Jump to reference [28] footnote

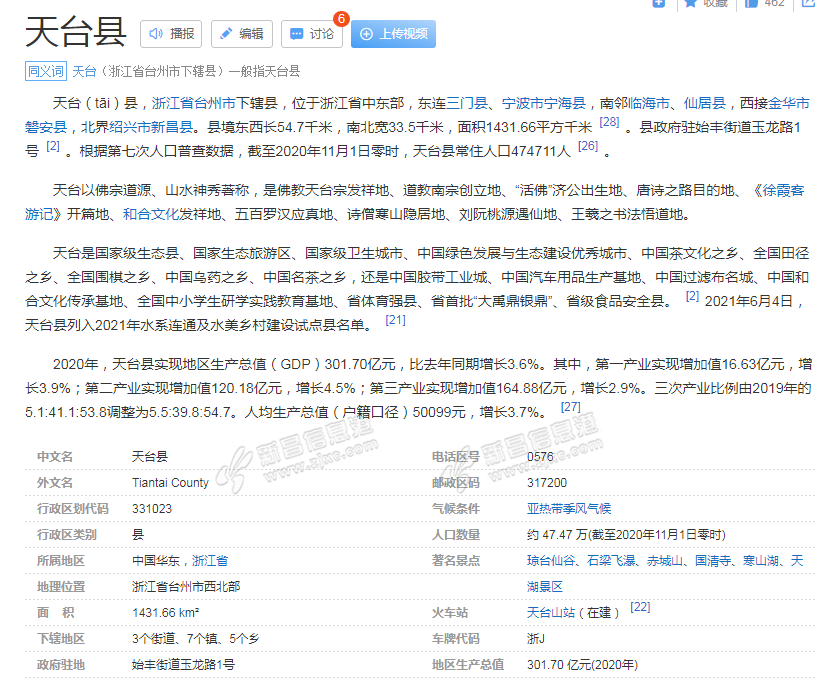pos(608,123)
